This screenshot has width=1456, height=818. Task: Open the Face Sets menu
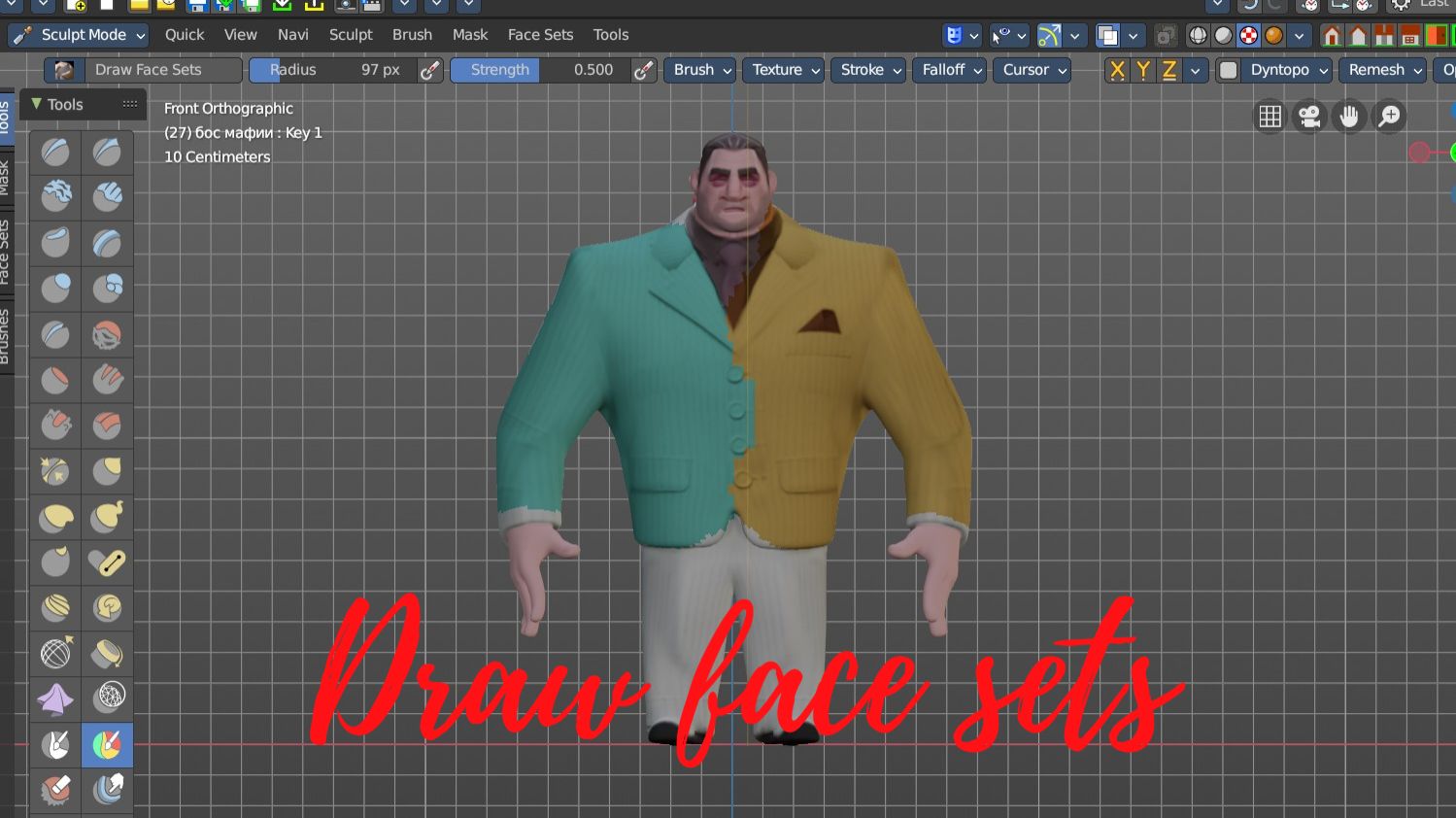coord(540,35)
